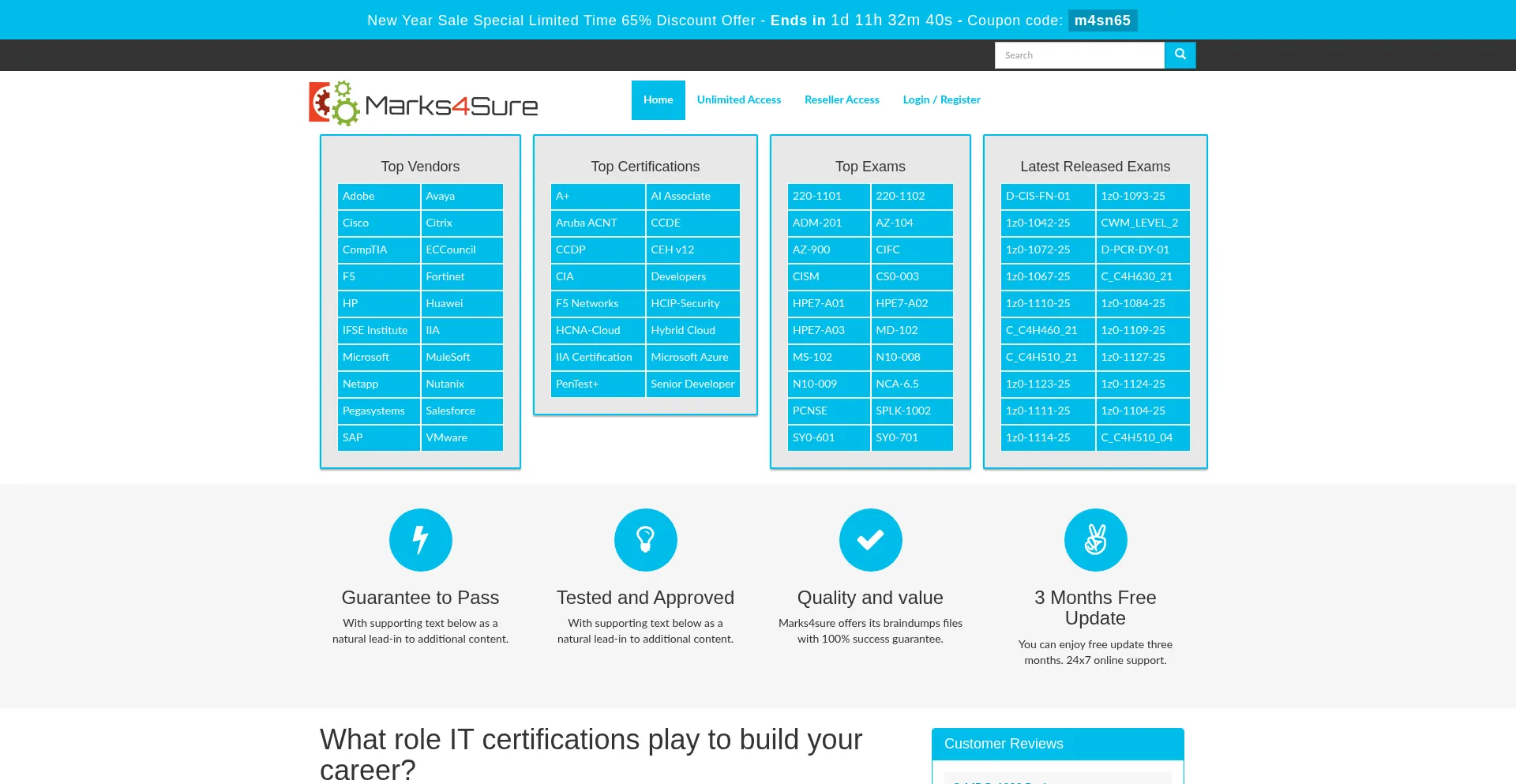Select IFSE Institute vendor
This screenshot has height=784, width=1516.
pyautogui.click(x=378, y=330)
